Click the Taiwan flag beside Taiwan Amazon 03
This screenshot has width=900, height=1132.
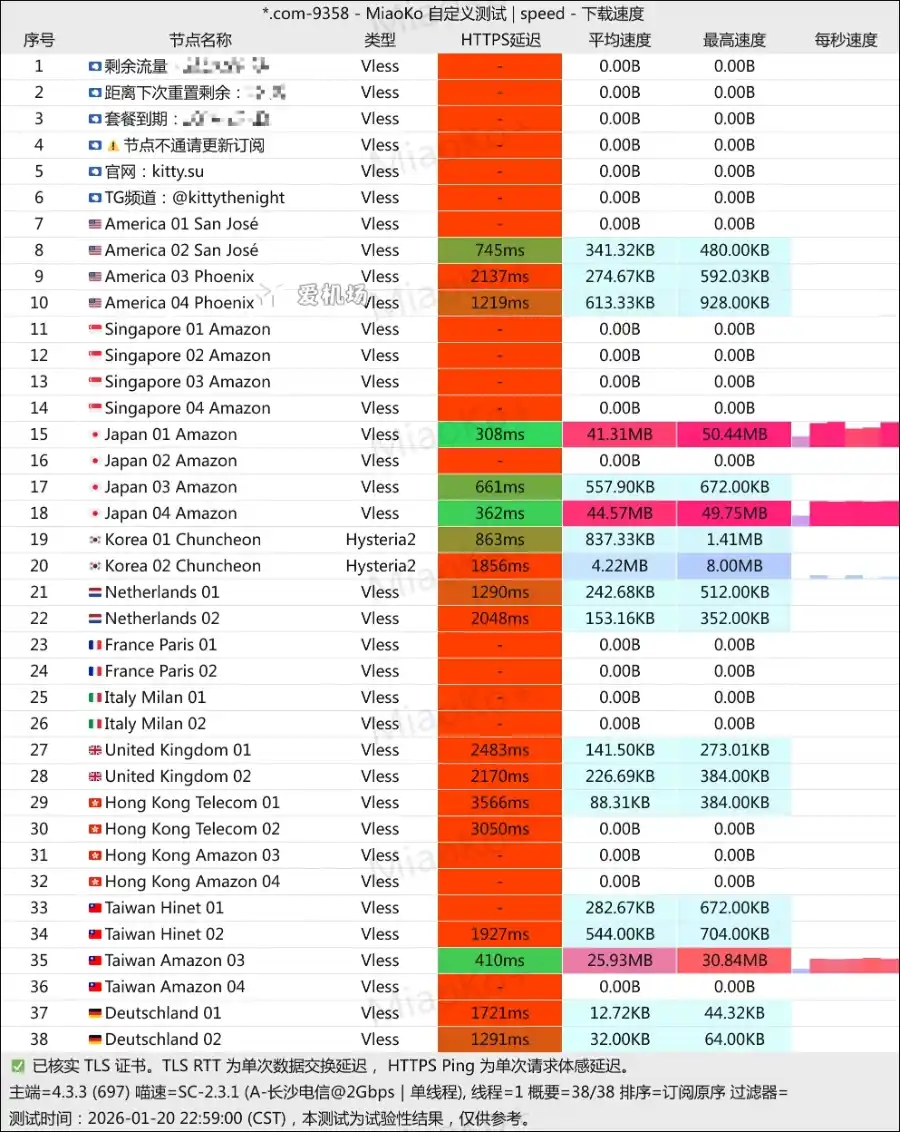click(x=95, y=960)
